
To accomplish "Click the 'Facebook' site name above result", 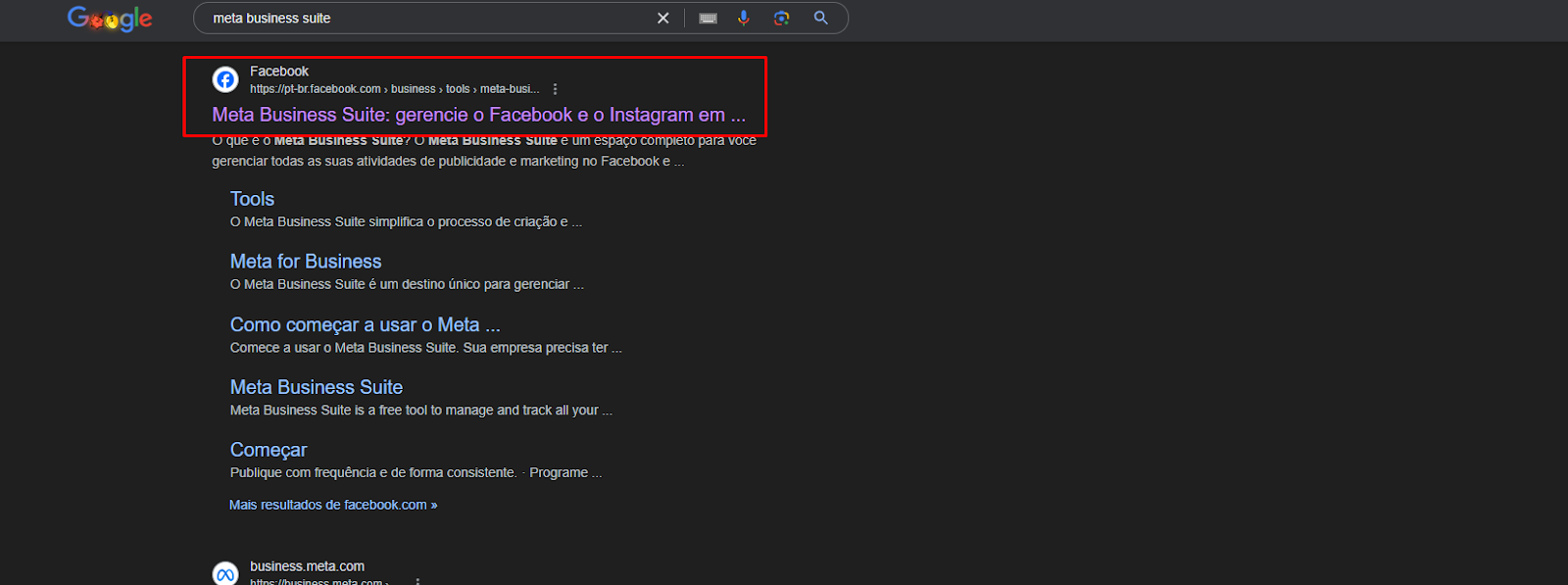I will tap(279, 72).
